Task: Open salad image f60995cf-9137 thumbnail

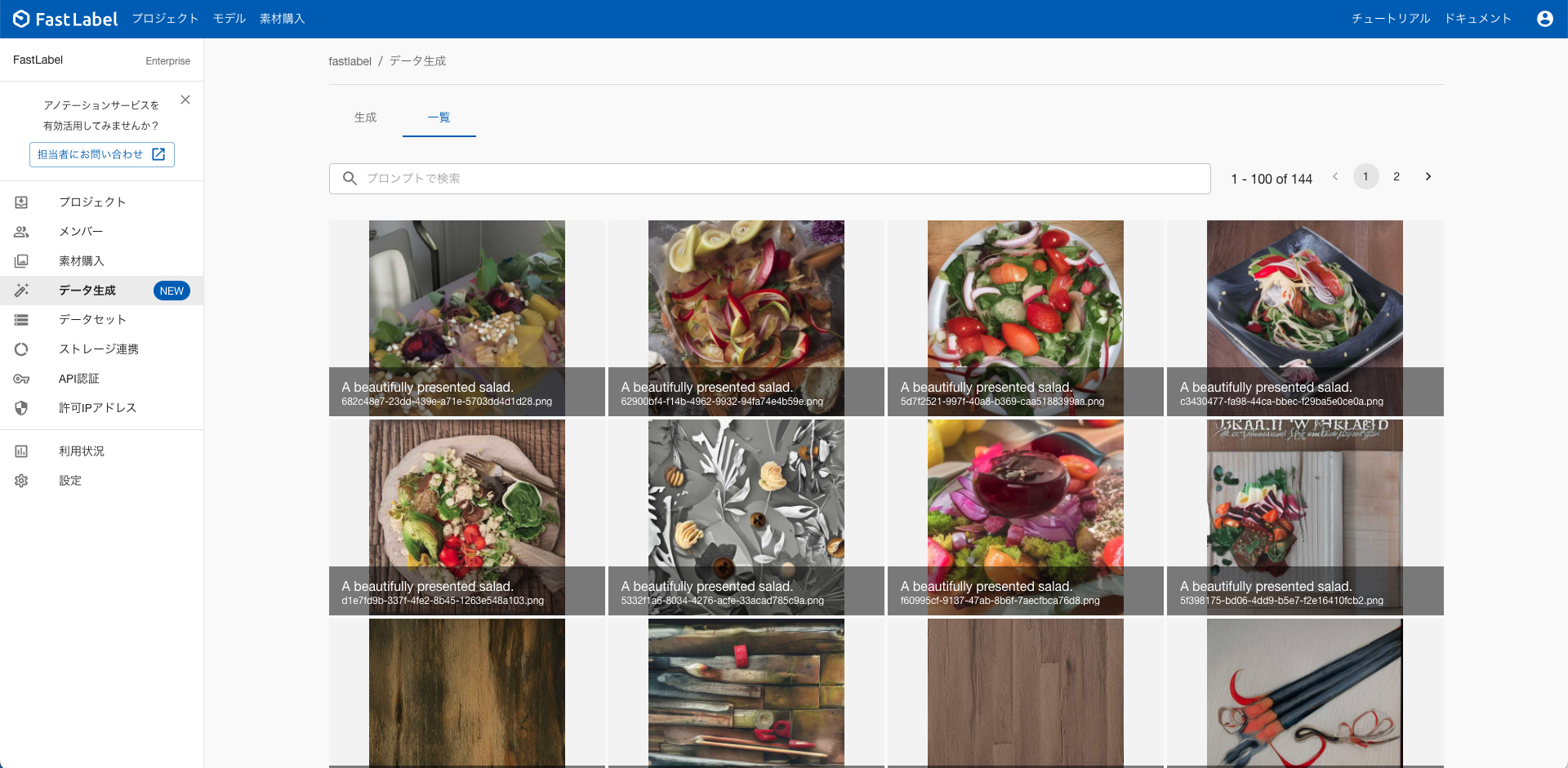Action: tap(1026, 517)
